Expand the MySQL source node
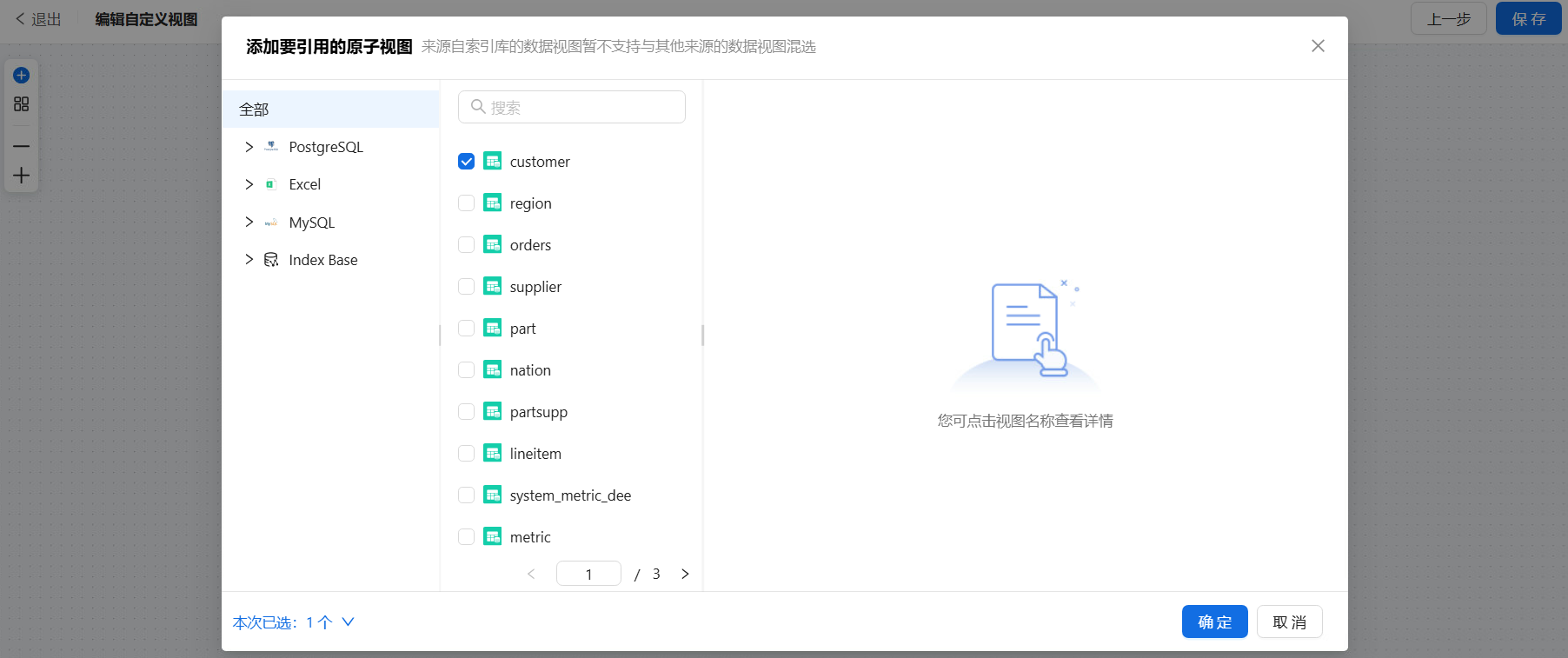 (249, 223)
